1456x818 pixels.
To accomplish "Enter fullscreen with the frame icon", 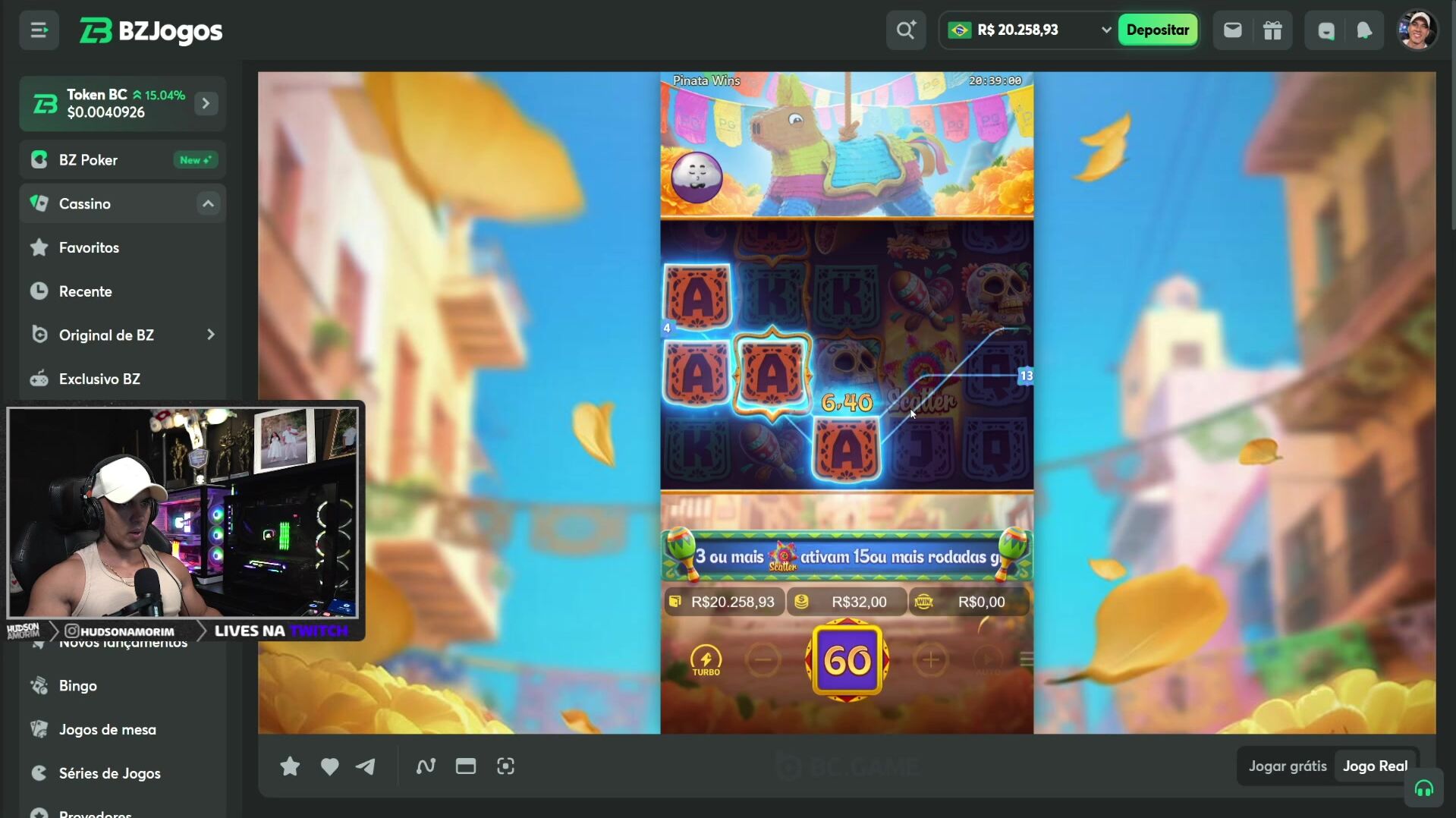I will pos(505,766).
